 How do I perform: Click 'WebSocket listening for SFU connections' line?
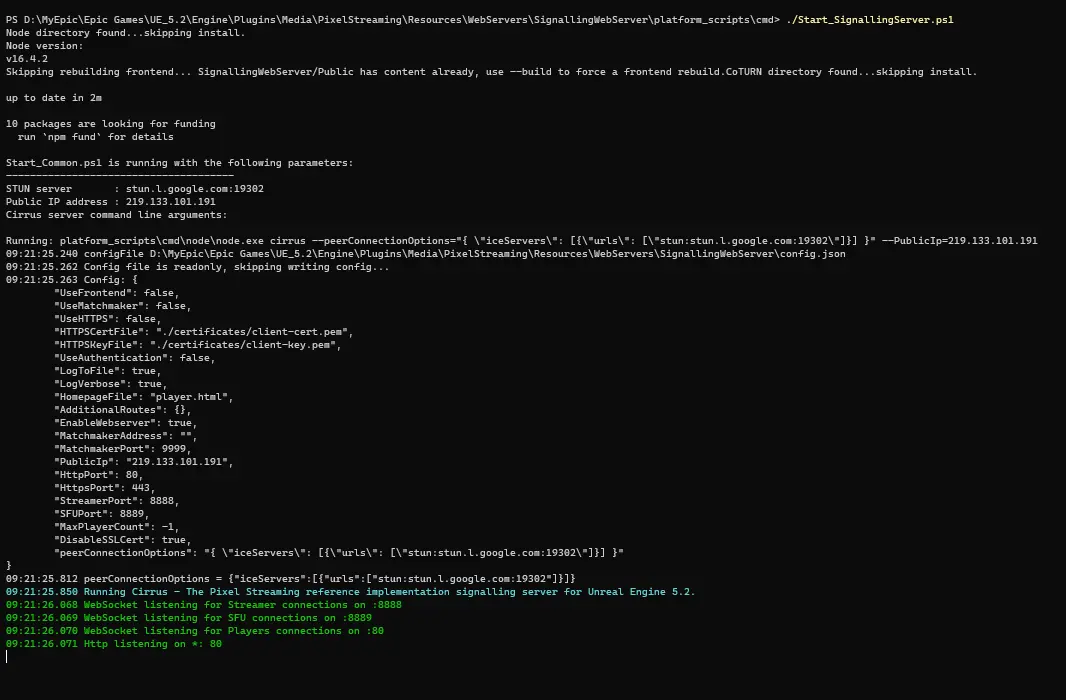pos(188,618)
